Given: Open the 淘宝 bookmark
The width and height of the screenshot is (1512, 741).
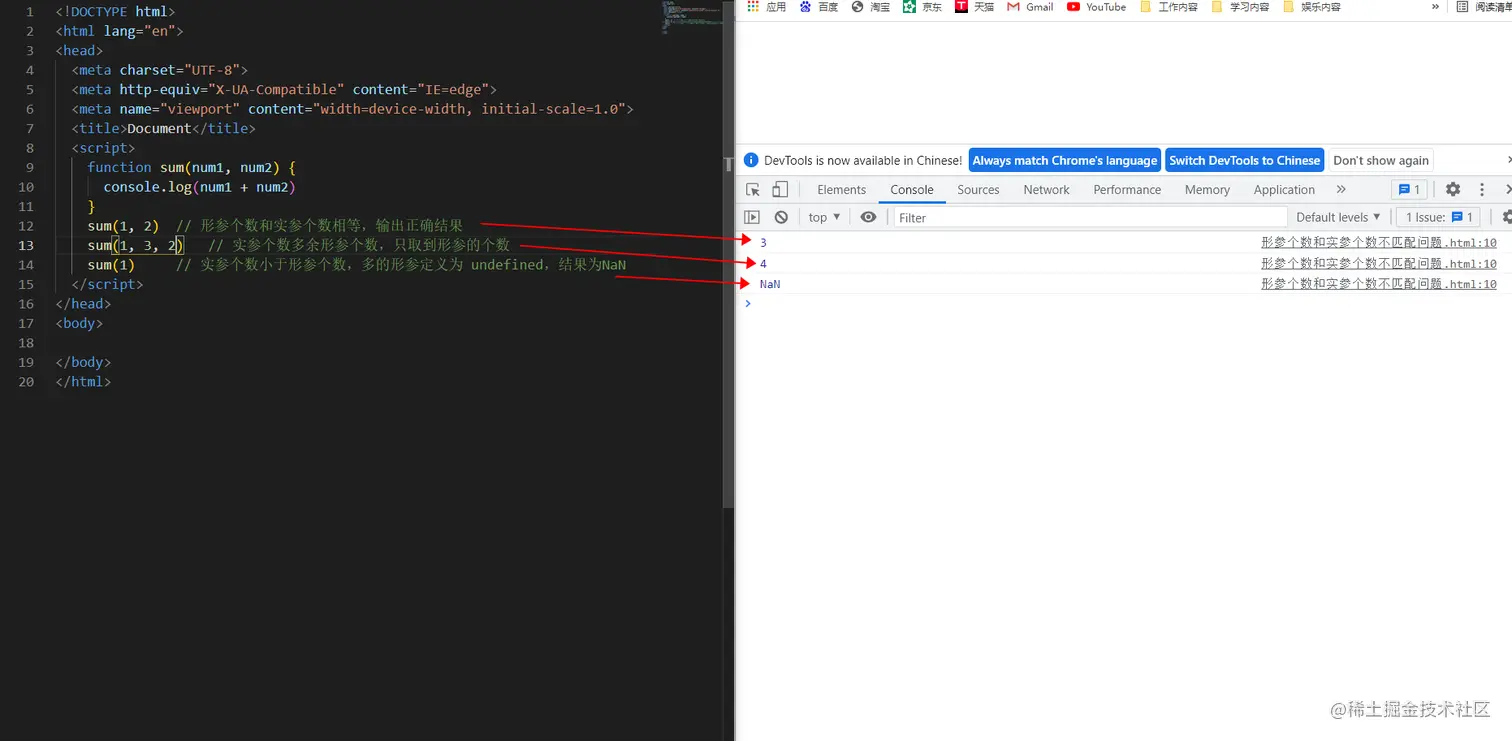Looking at the screenshot, I should coord(871,7).
